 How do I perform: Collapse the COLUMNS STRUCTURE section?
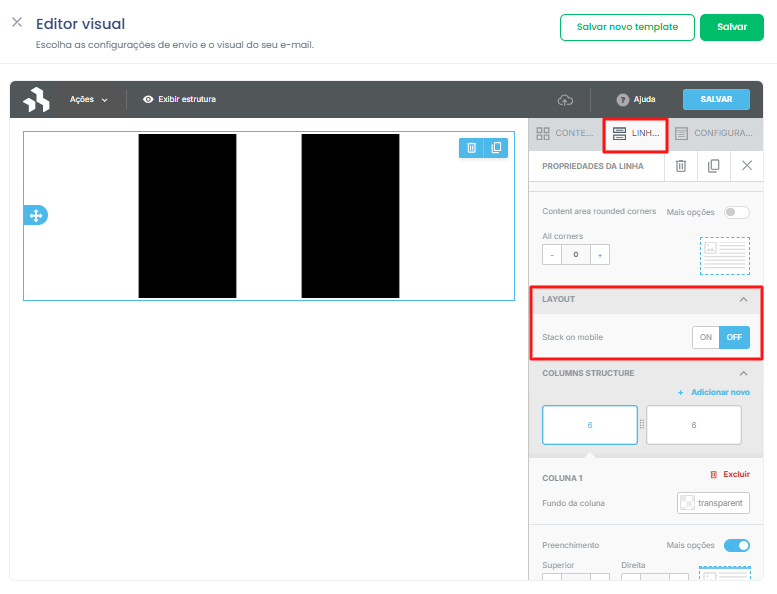pyautogui.click(x=743, y=373)
